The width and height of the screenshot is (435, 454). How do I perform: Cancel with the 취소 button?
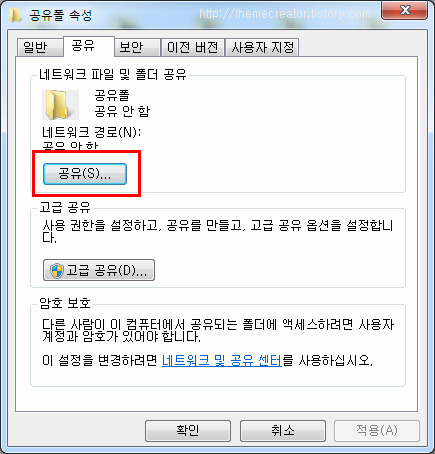click(x=283, y=431)
